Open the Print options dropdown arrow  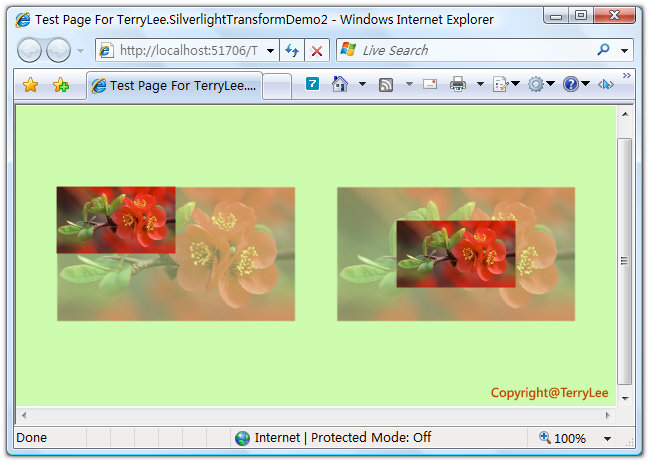coord(480,84)
